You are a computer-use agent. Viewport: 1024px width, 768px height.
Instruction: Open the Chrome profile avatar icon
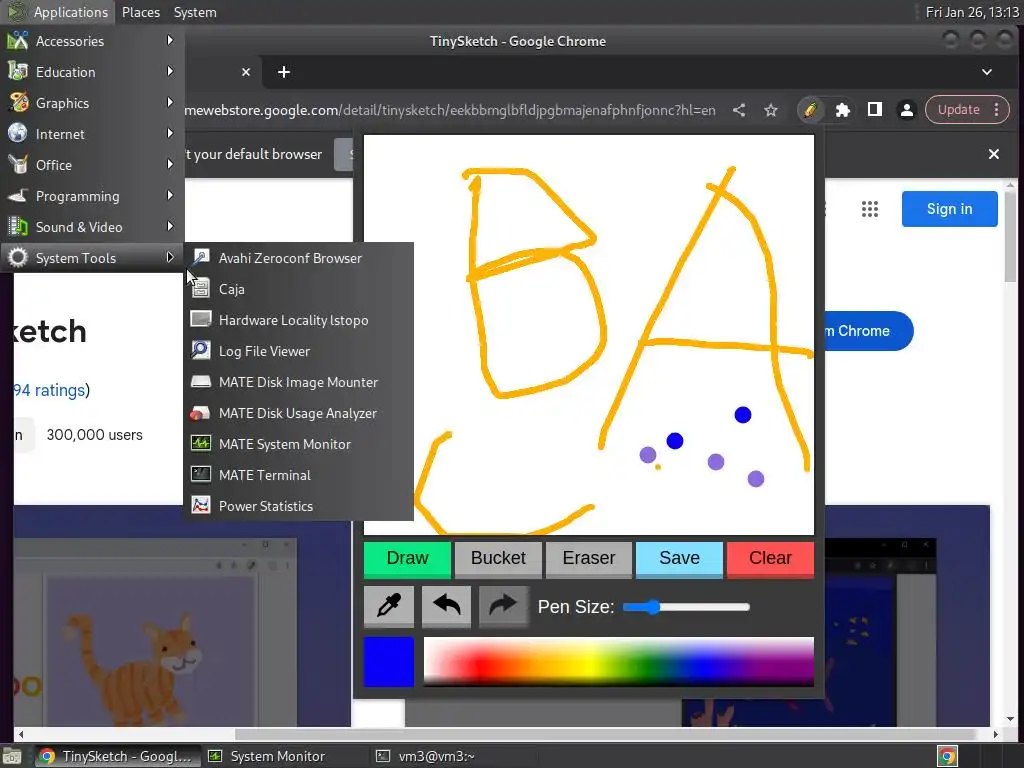906,110
